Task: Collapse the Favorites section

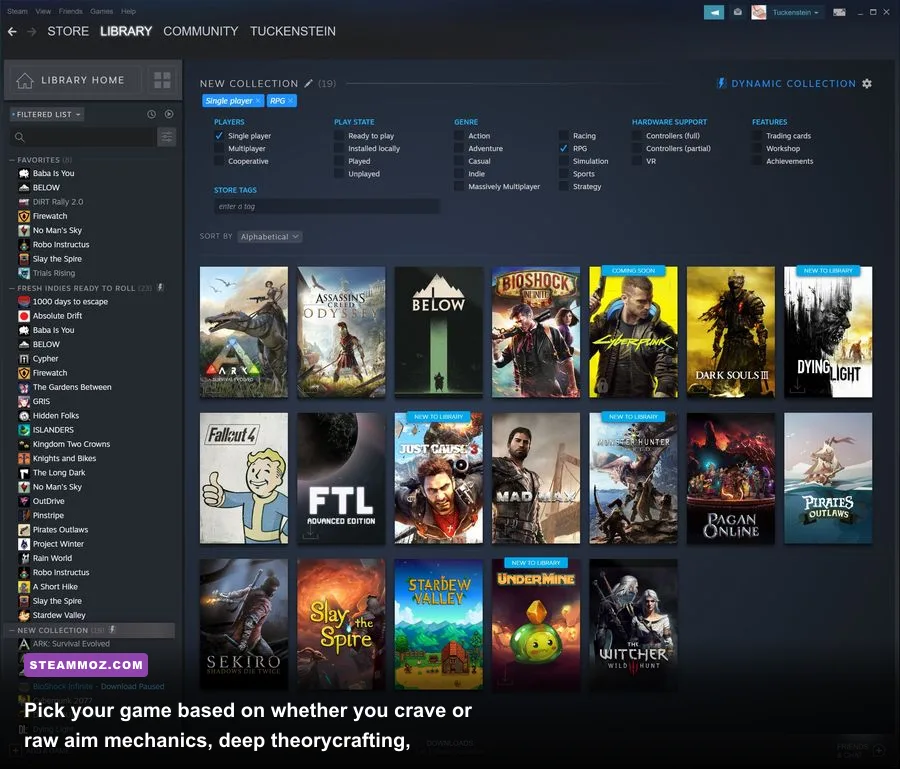Action: pos(11,160)
